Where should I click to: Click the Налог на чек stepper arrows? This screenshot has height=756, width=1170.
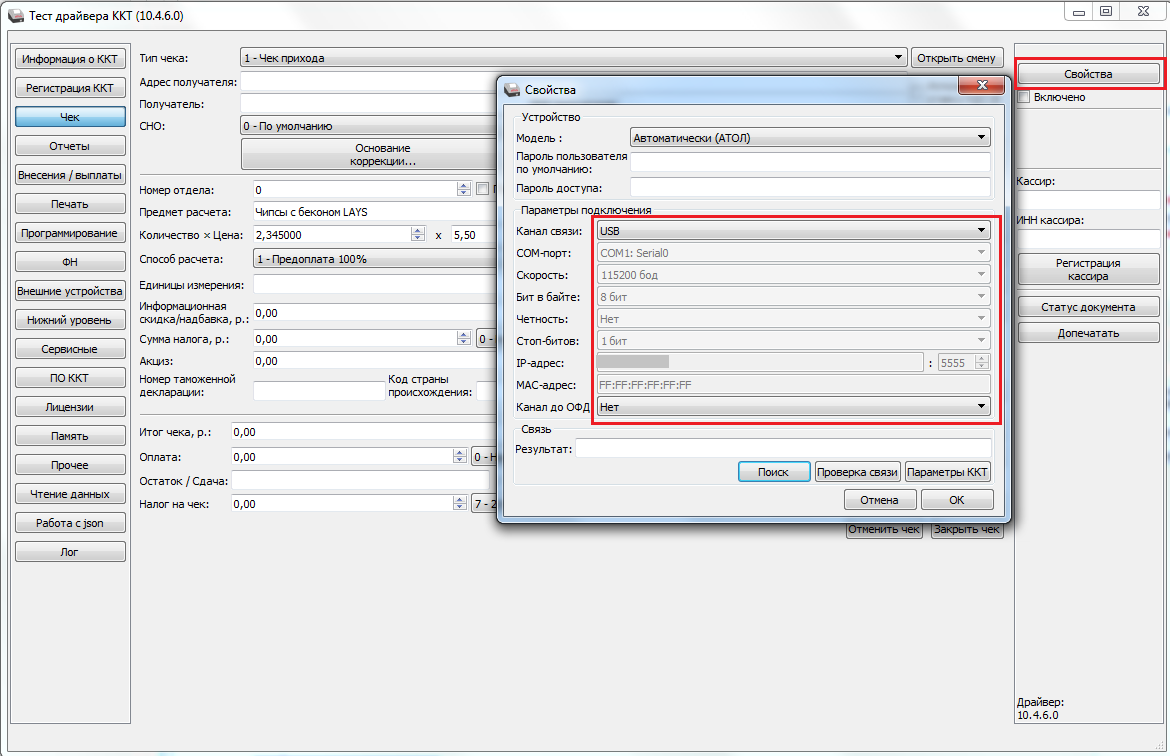coord(460,504)
